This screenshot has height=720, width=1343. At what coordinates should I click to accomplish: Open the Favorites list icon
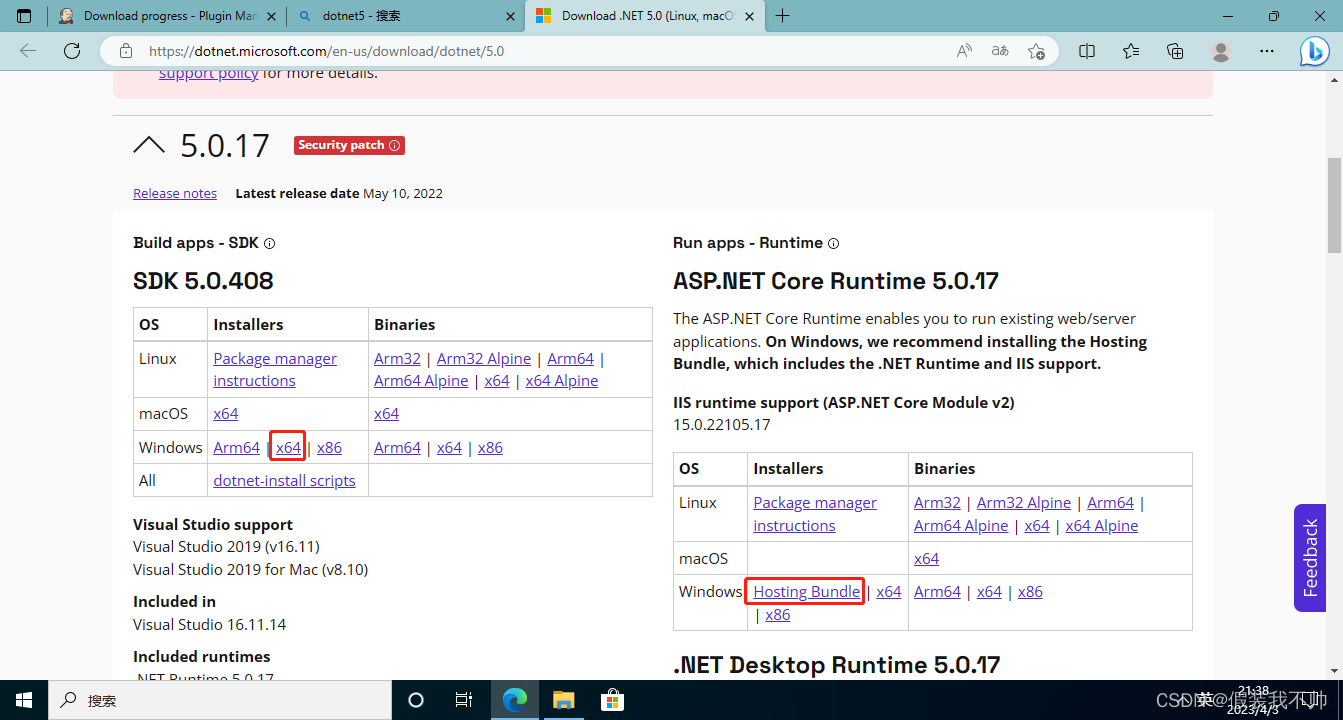coord(1131,51)
